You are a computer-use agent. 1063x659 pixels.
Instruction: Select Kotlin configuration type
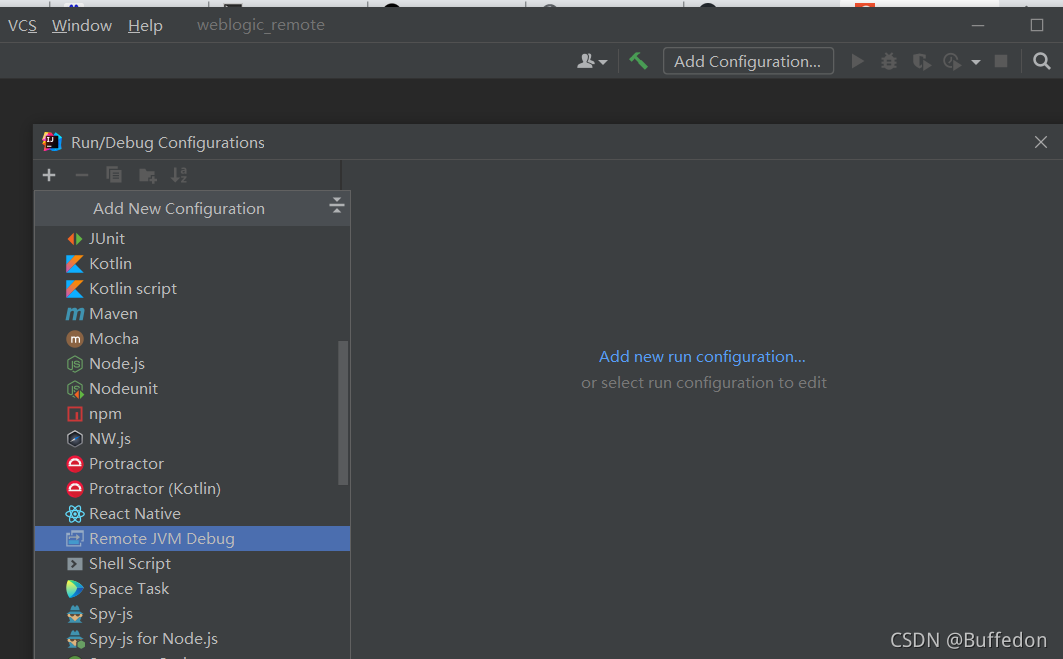point(193,264)
